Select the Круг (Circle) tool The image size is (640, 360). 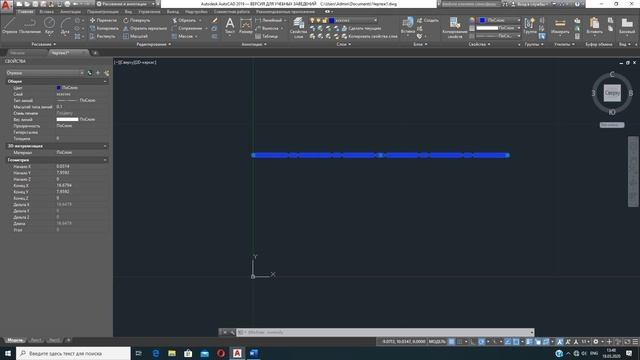pyautogui.click(x=49, y=26)
